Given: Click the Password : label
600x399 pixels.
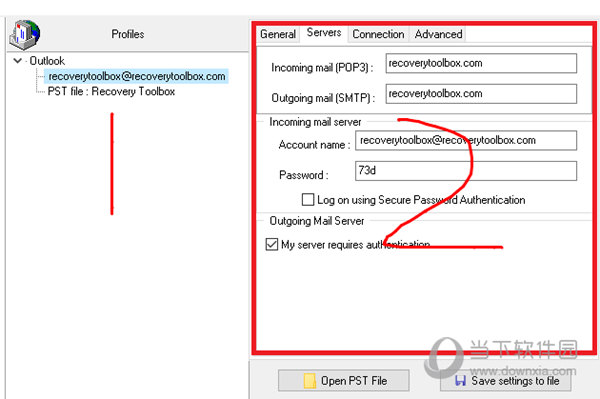Looking at the screenshot, I should click(x=303, y=175).
